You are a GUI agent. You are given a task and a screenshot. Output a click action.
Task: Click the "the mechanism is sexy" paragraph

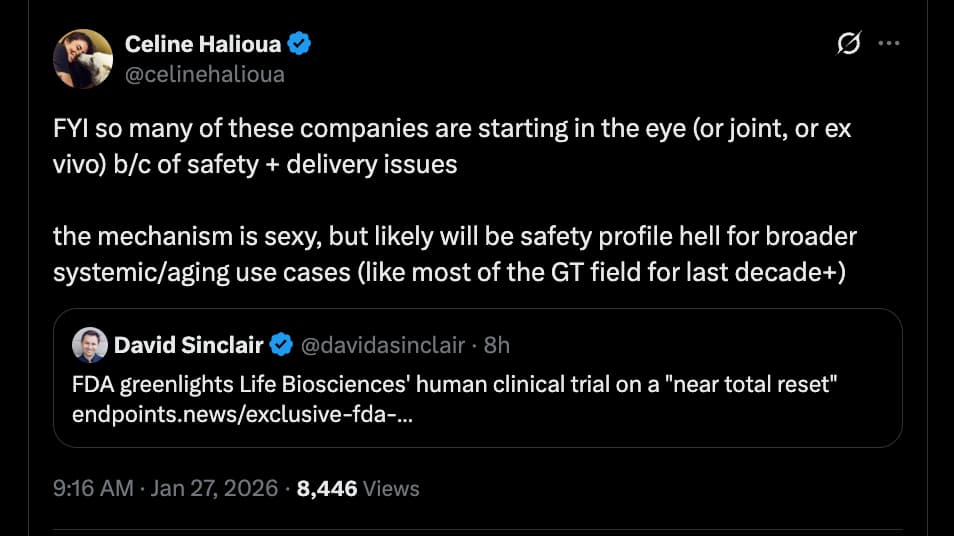[455, 239]
